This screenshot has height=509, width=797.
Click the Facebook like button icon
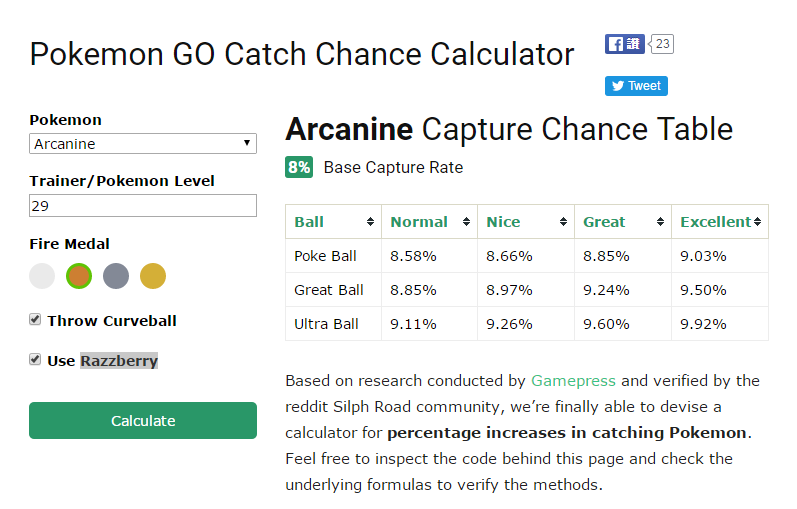(x=625, y=44)
